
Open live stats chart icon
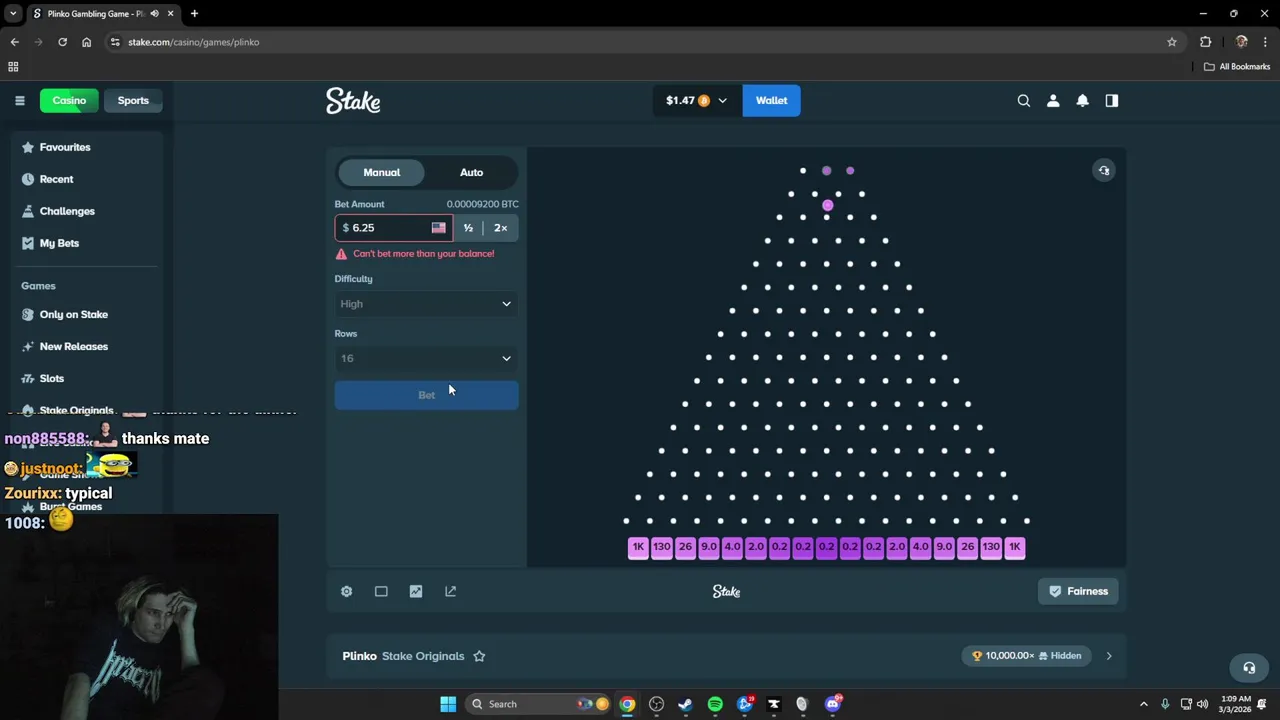pyautogui.click(x=416, y=591)
